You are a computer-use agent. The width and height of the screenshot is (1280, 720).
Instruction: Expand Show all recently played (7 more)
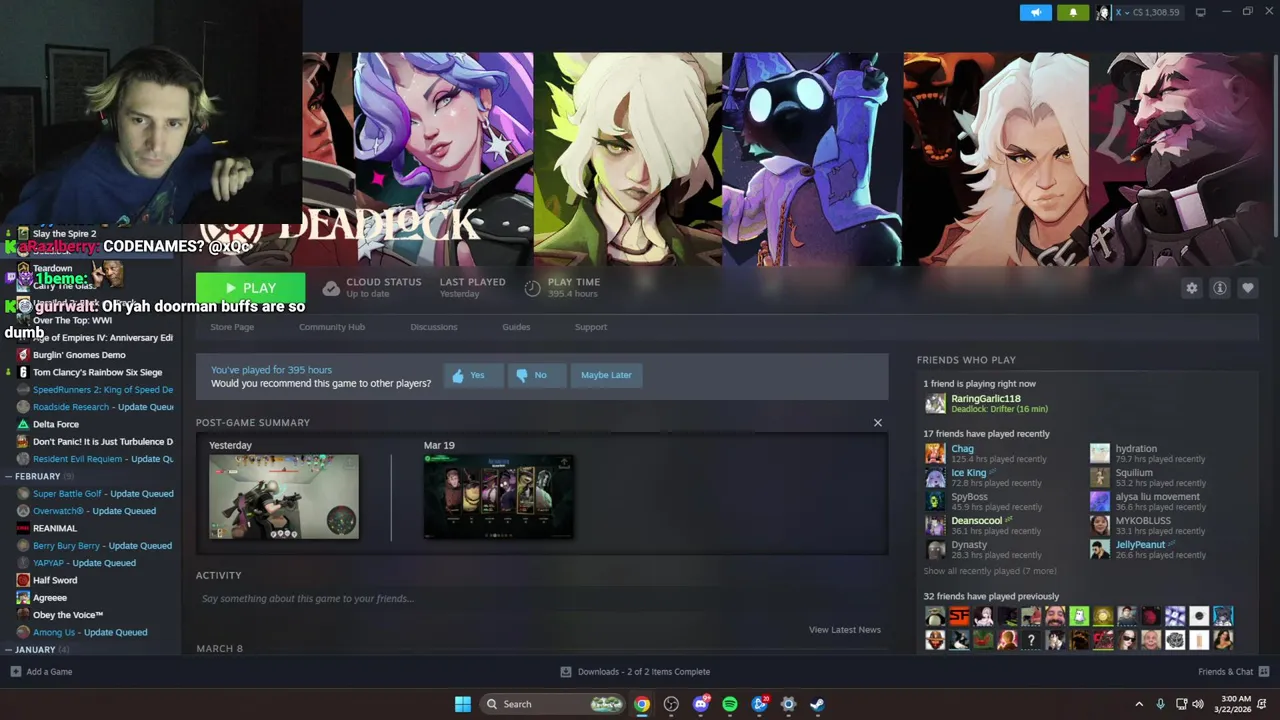pyautogui.click(x=989, y=571)
